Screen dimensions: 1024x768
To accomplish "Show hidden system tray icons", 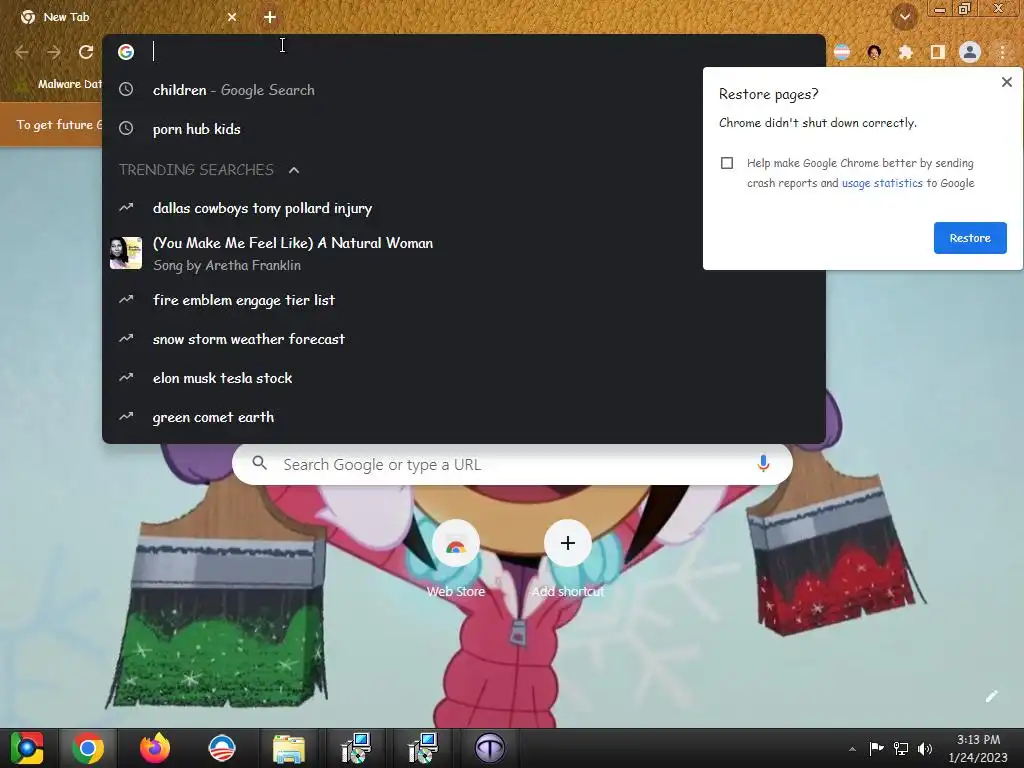I will [x=852, y=749].
